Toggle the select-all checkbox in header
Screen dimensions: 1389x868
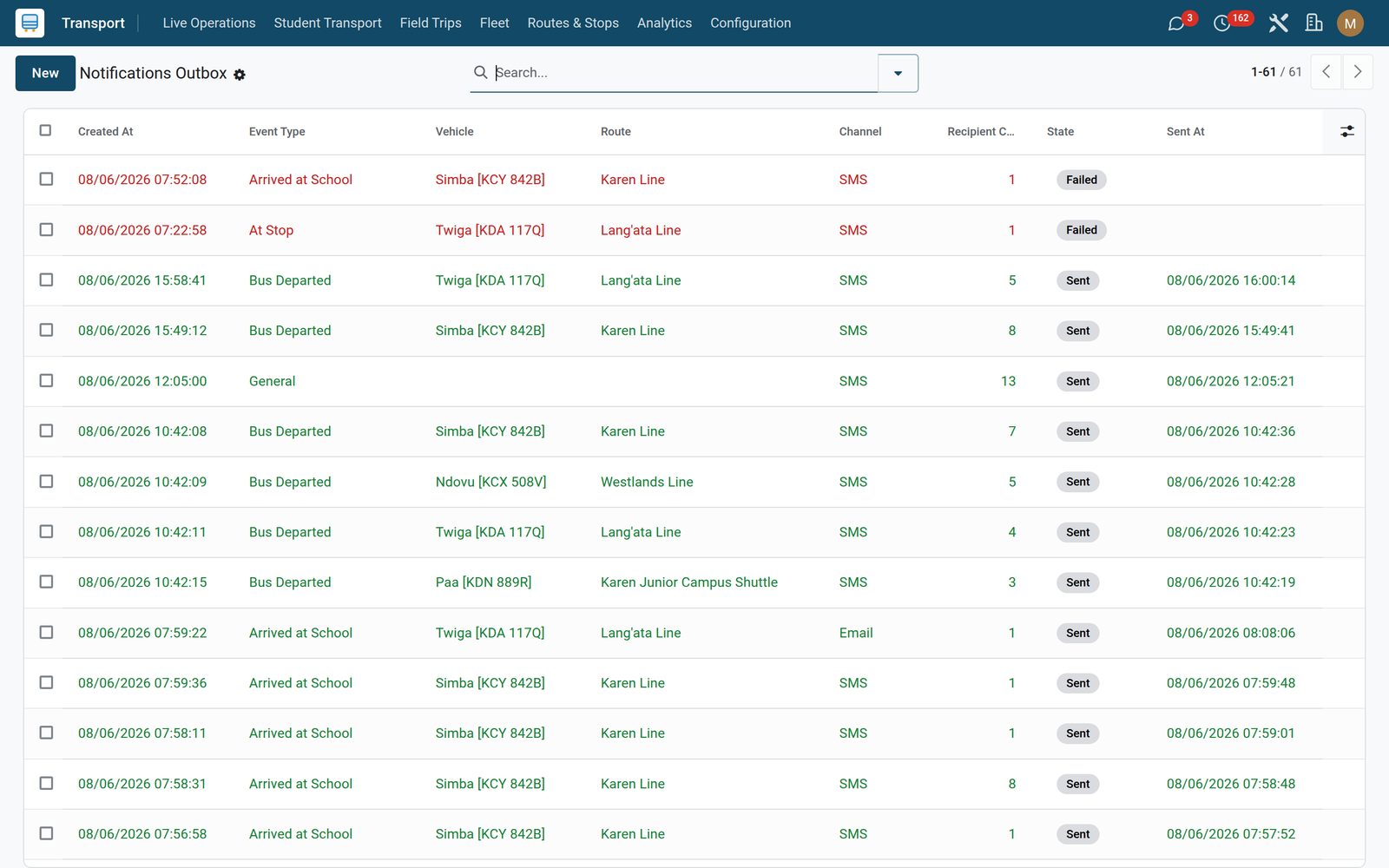pyautogui.click(x=46, y=130)
